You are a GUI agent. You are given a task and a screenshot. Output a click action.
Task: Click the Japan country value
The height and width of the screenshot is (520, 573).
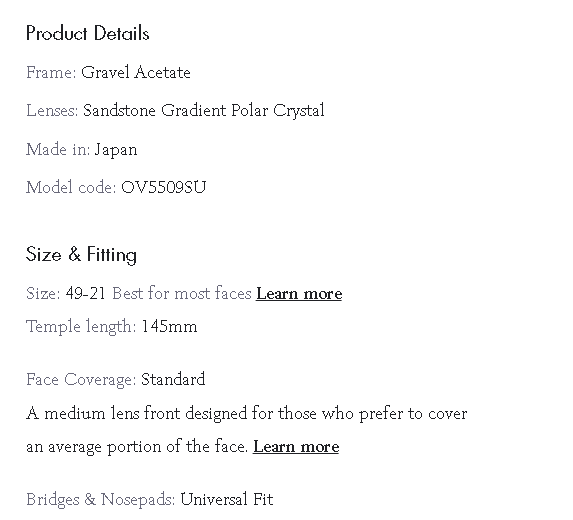tap(116, 150)
